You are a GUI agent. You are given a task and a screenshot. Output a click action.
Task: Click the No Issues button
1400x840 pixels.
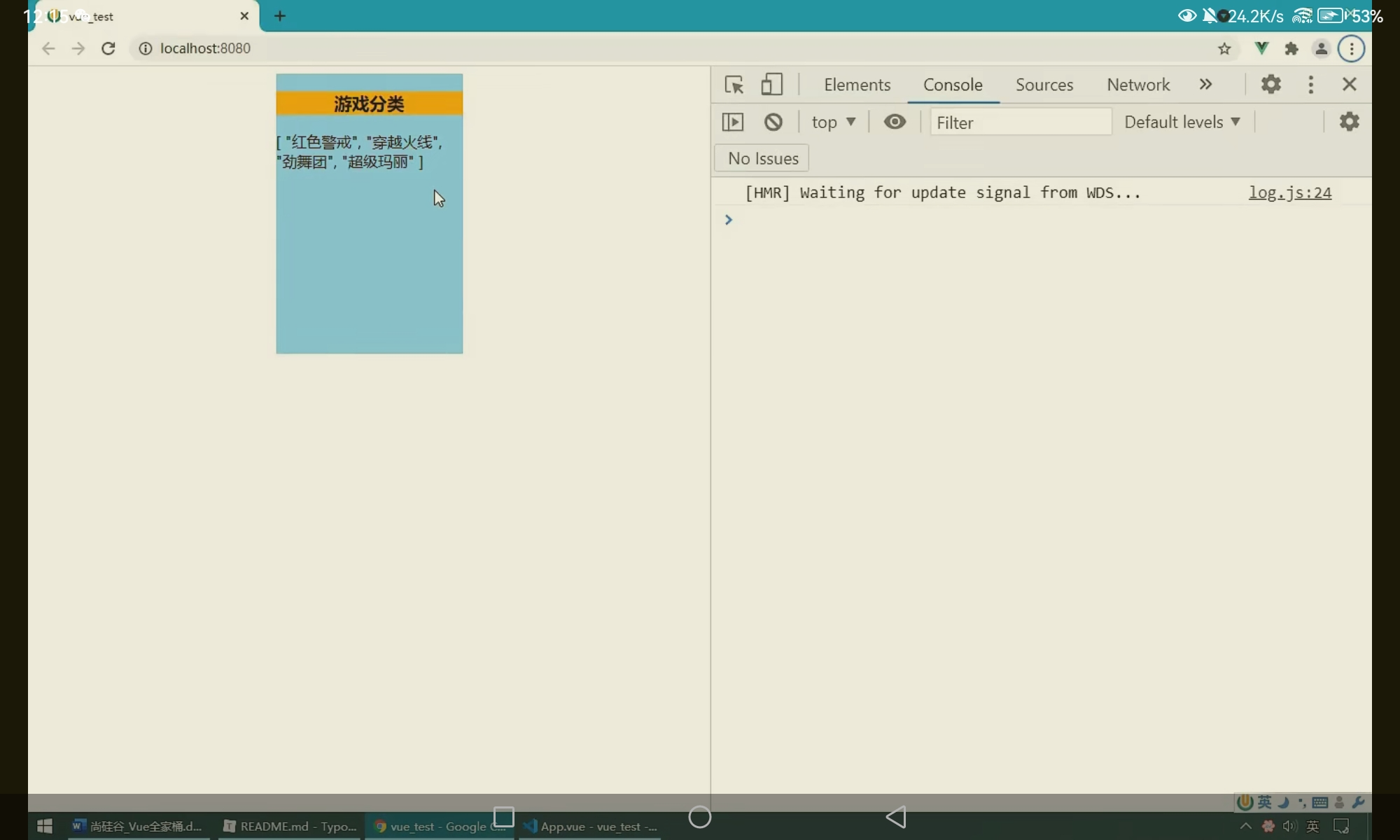pos(762,158)
